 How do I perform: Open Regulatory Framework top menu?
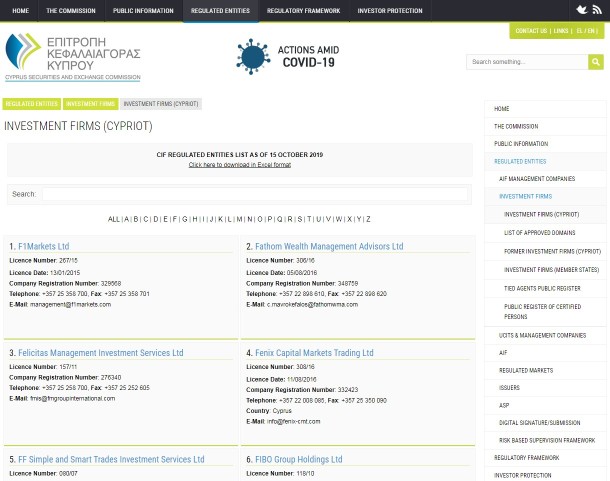303,11
